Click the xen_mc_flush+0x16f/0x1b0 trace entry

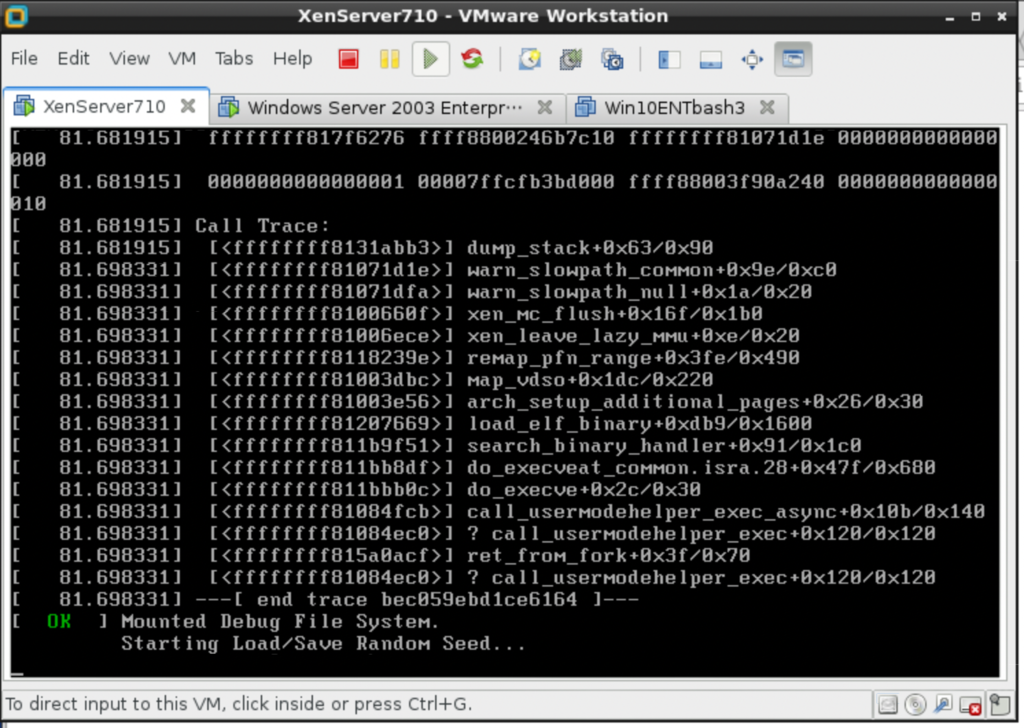click(615, 314)
